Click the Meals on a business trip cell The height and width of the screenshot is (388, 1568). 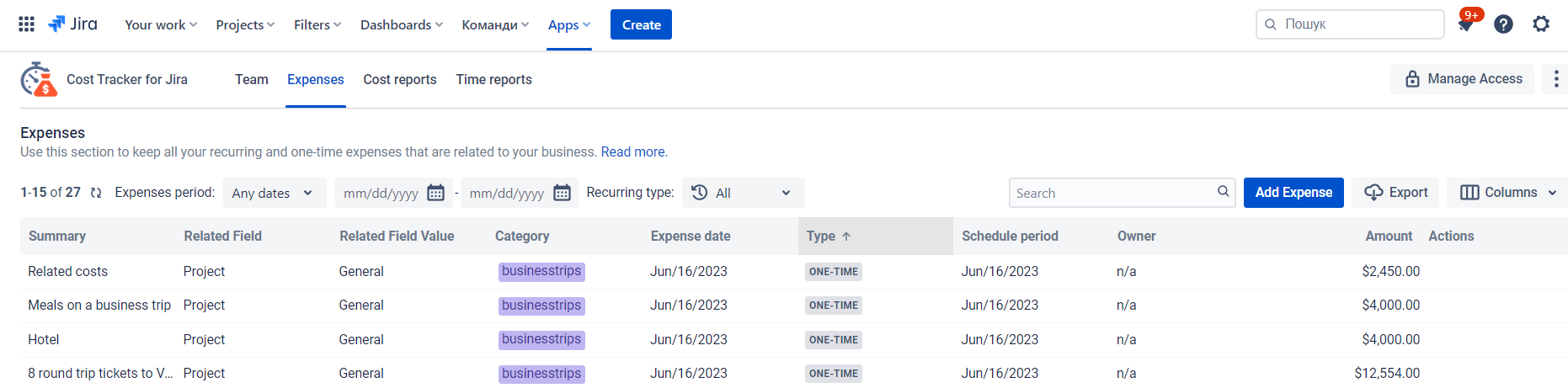99,306
